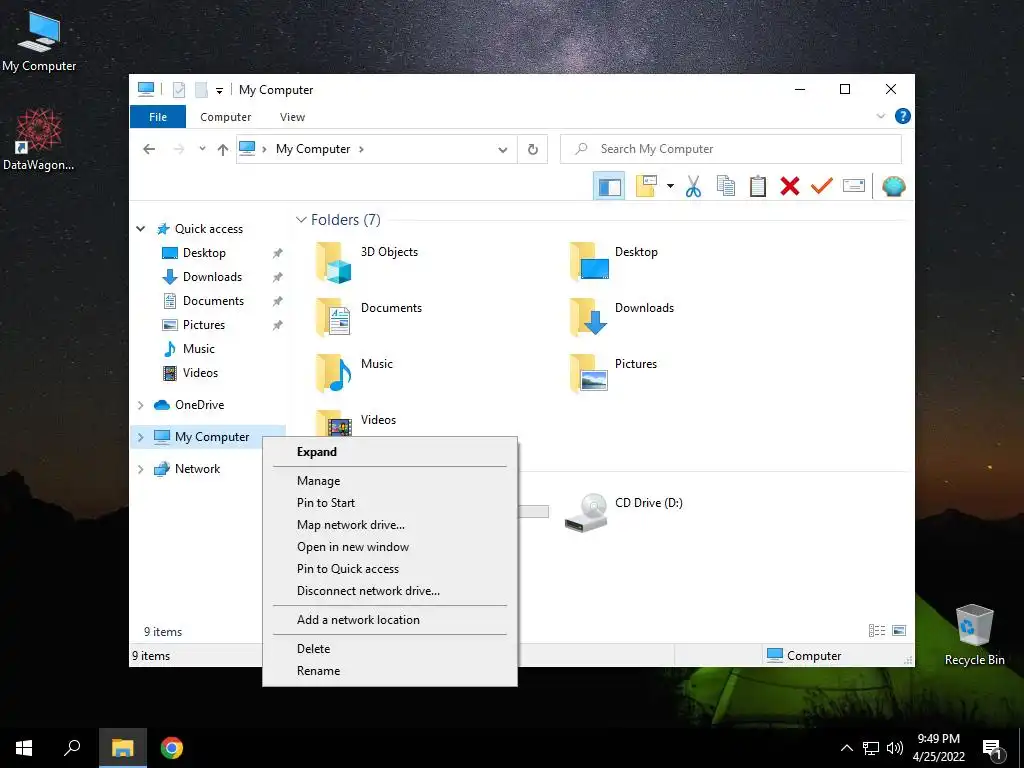
Task: Choose Rename from the context menu
Action: pyautogui.click(x=390, y=671)
